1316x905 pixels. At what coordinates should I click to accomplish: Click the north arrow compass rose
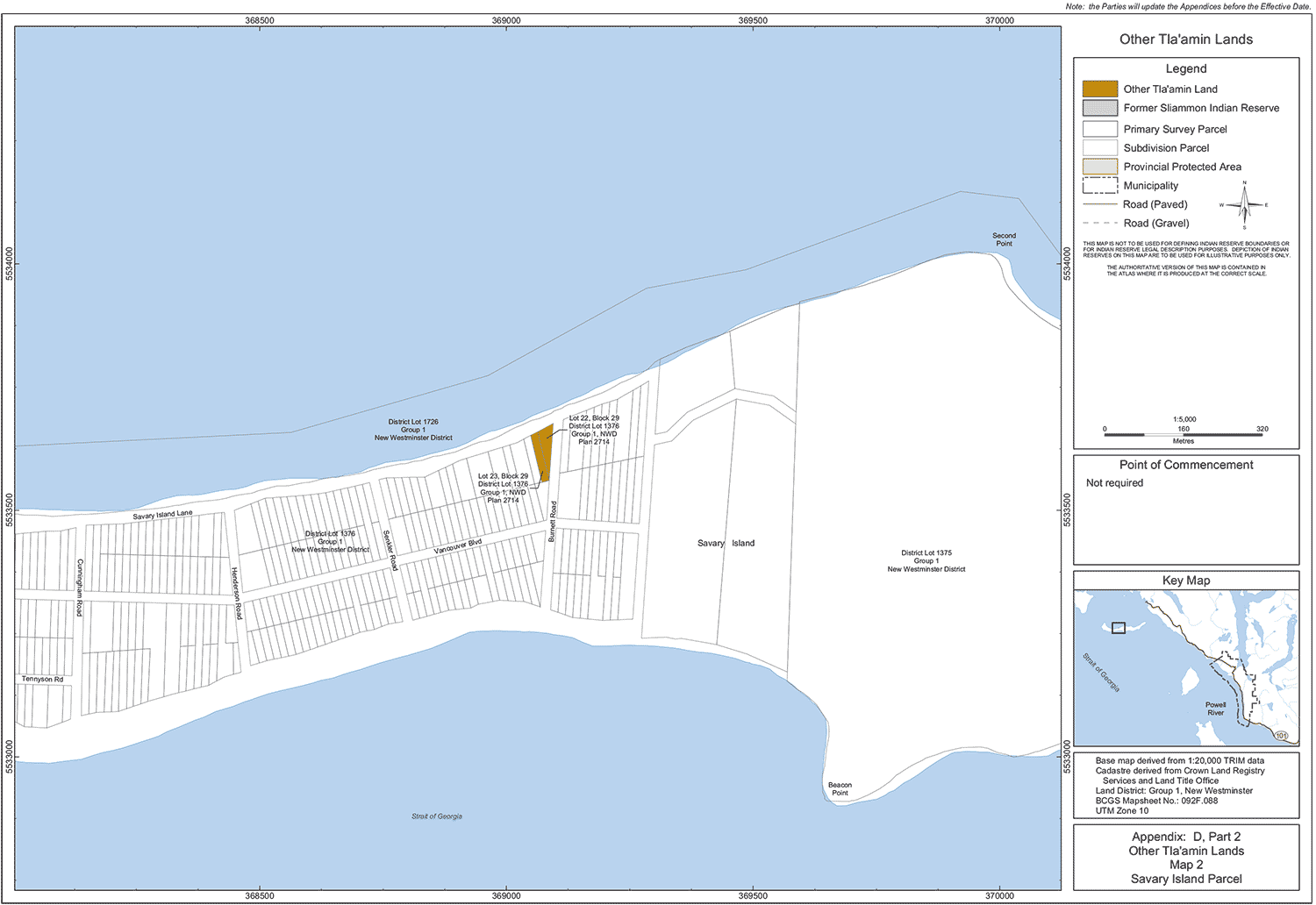pyautogui.click(x=1244, y=205)
